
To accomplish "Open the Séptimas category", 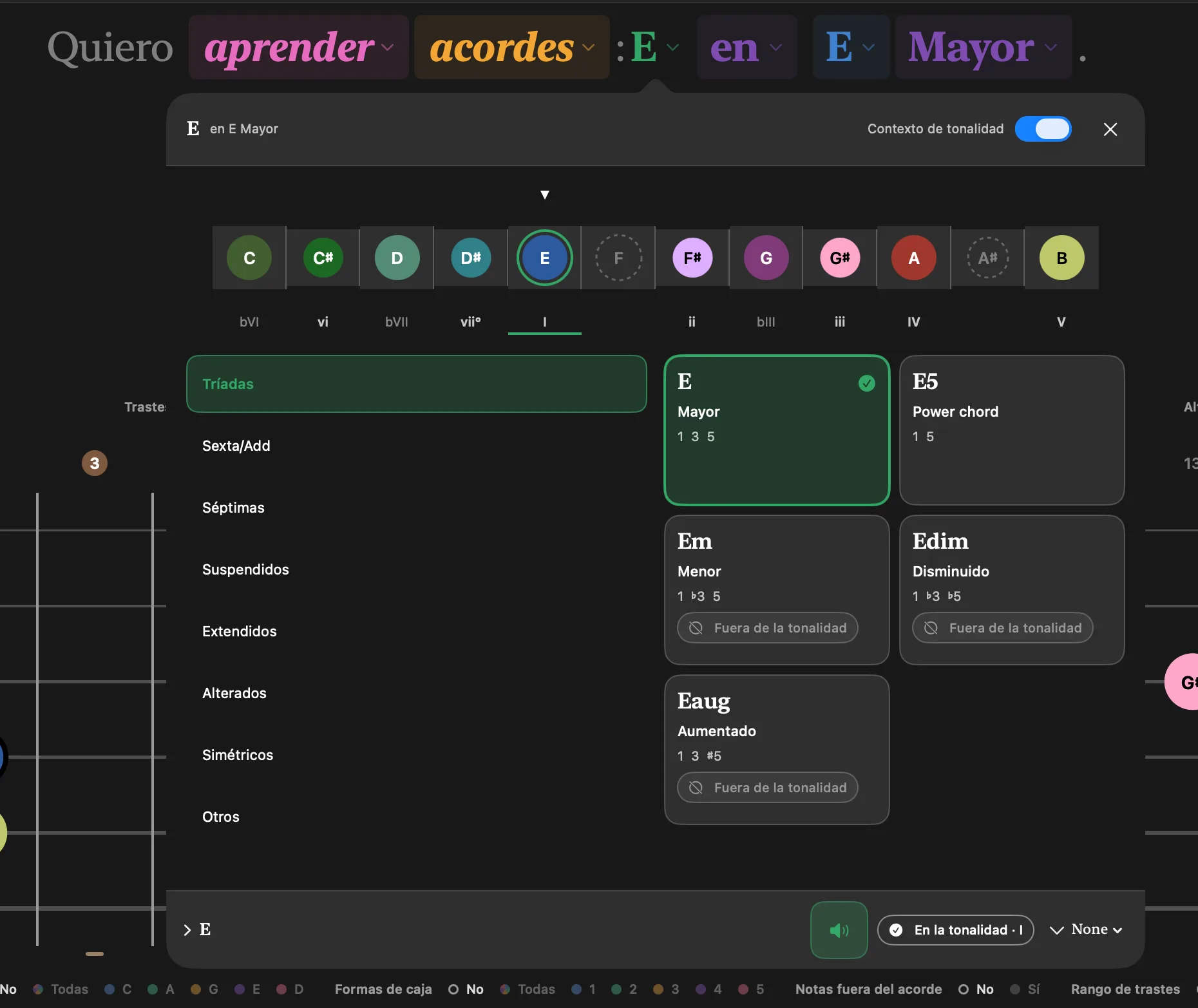I will click(x=416, y=508).
